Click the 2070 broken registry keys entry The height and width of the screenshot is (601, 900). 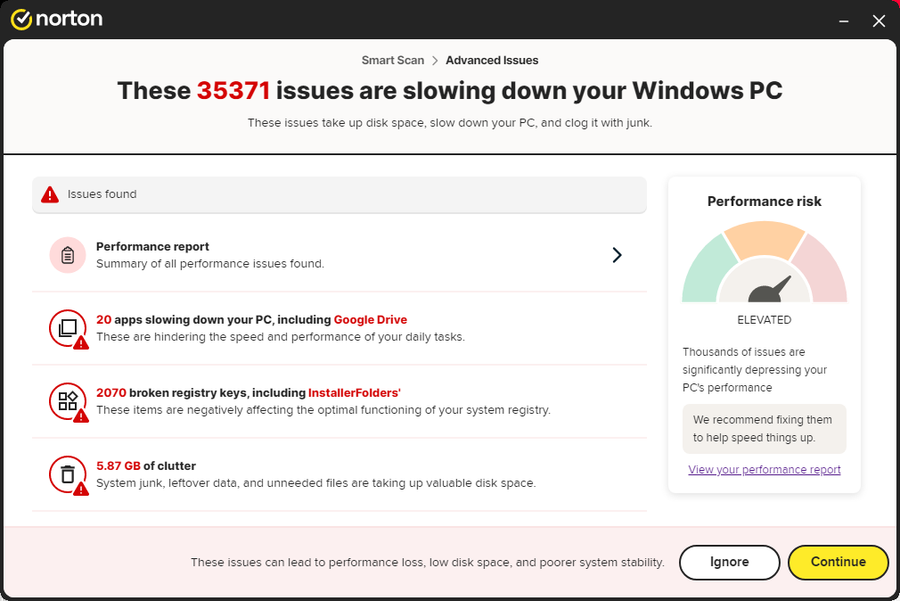[339, 401]
